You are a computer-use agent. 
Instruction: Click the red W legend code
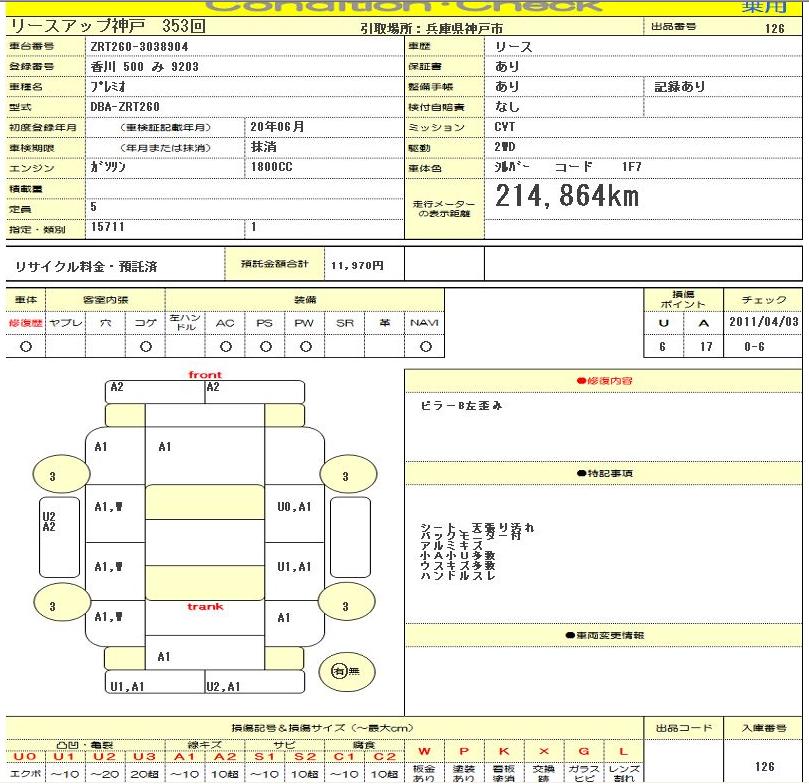coord(425,752)
